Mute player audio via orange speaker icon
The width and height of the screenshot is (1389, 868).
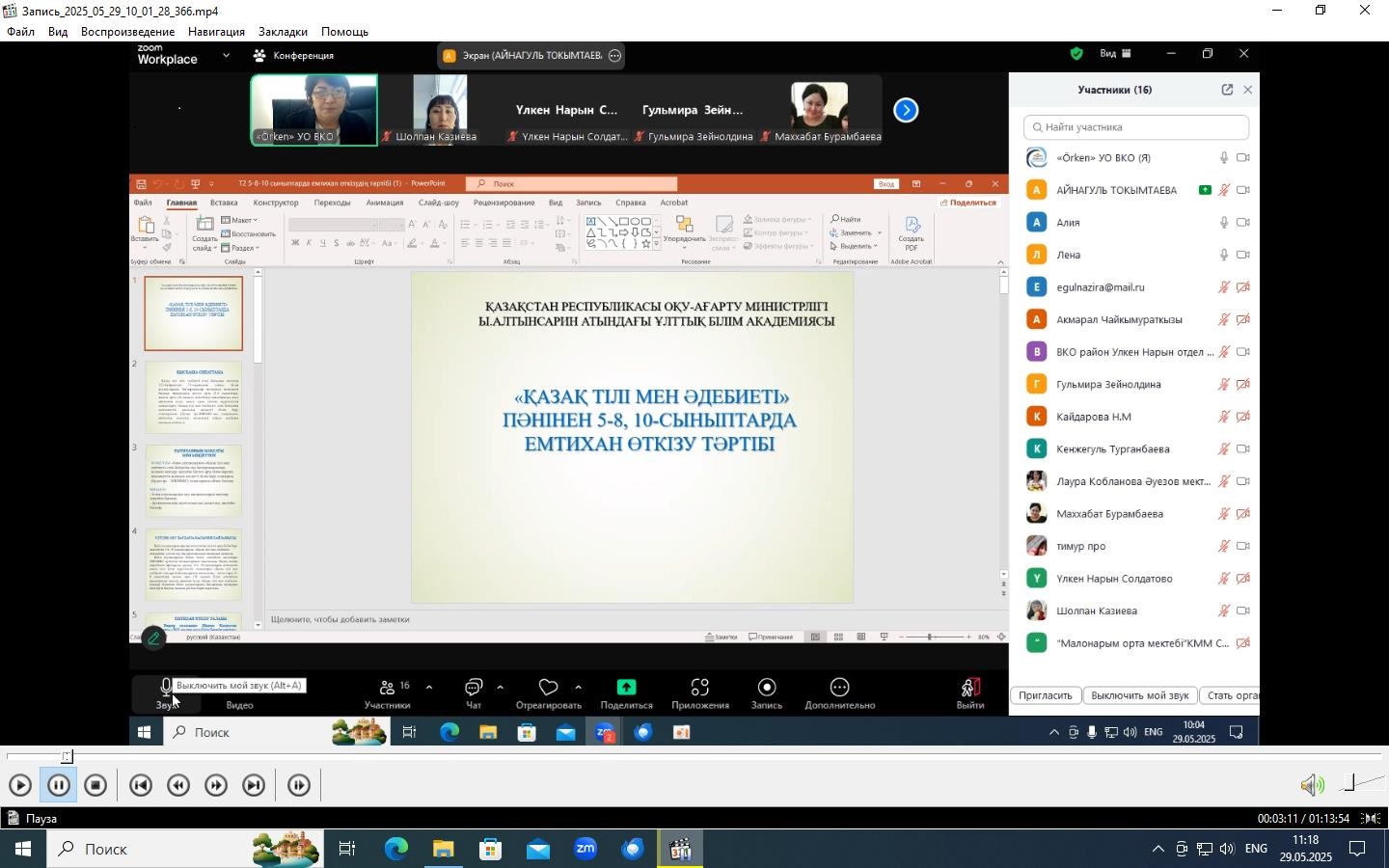pos(1312,785)
